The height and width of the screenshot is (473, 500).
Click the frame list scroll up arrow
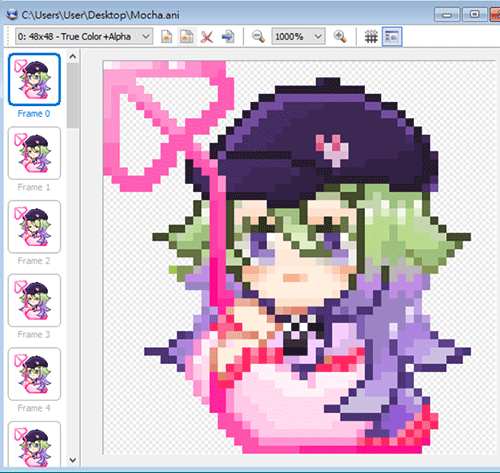pos(73,56)
